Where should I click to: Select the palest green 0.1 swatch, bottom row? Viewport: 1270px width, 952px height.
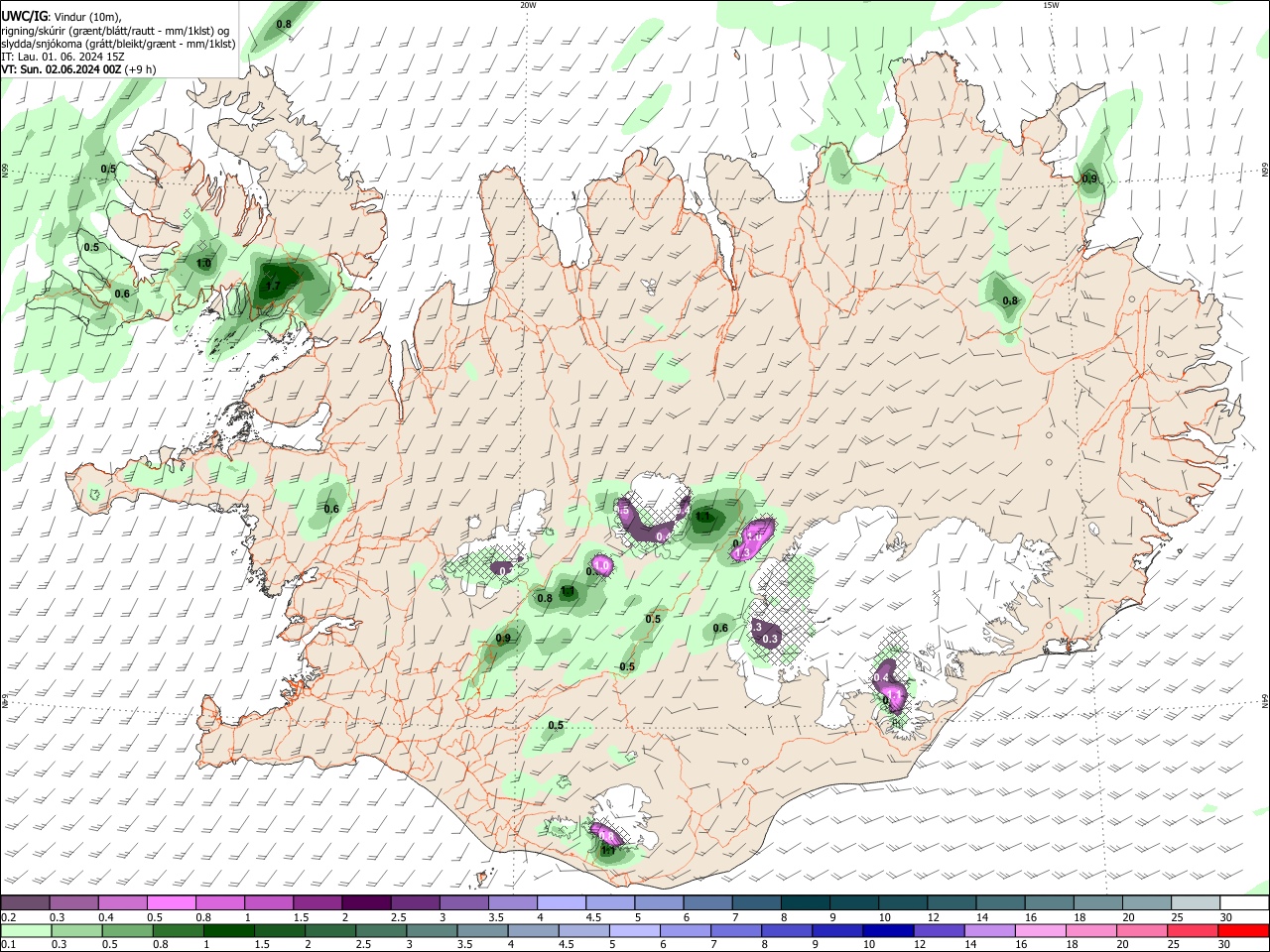25,930
